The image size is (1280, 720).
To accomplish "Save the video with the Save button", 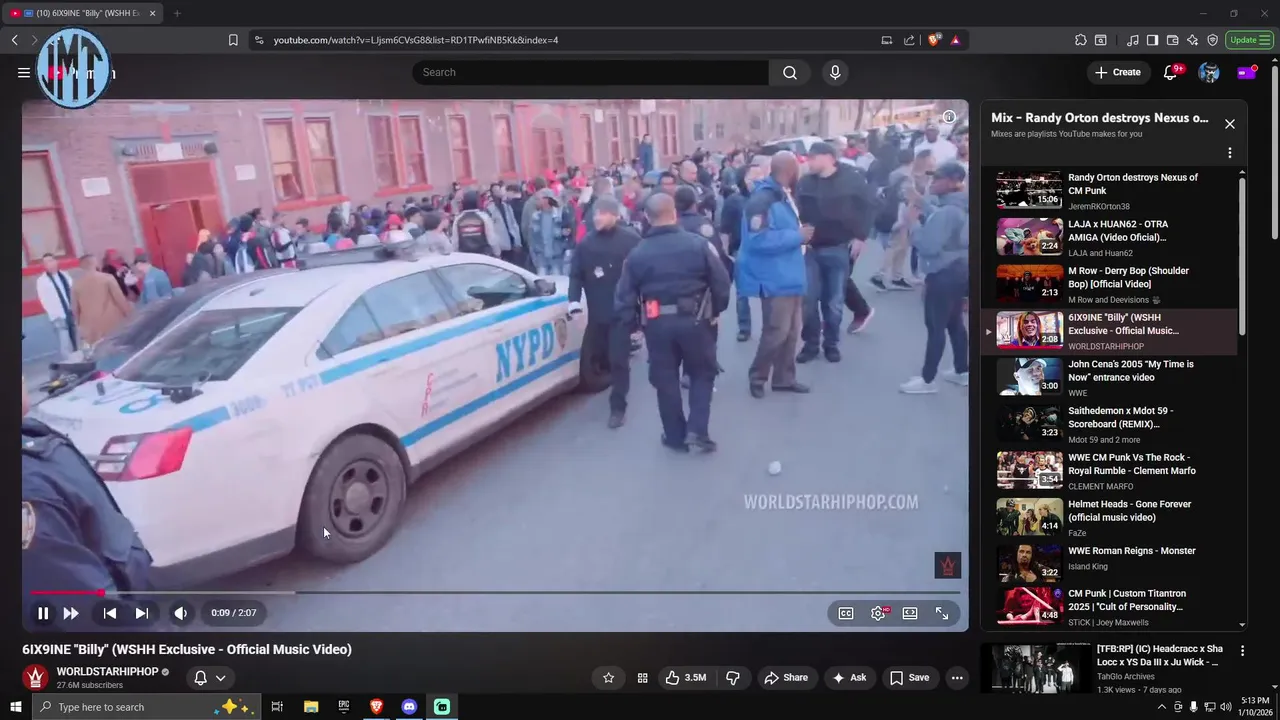I will click(x=910, y=677).
